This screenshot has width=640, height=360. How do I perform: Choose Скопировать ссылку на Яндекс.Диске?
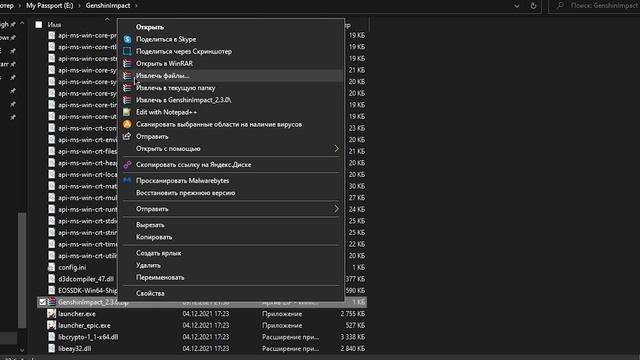pyautogui.click(x=193, y=164)
